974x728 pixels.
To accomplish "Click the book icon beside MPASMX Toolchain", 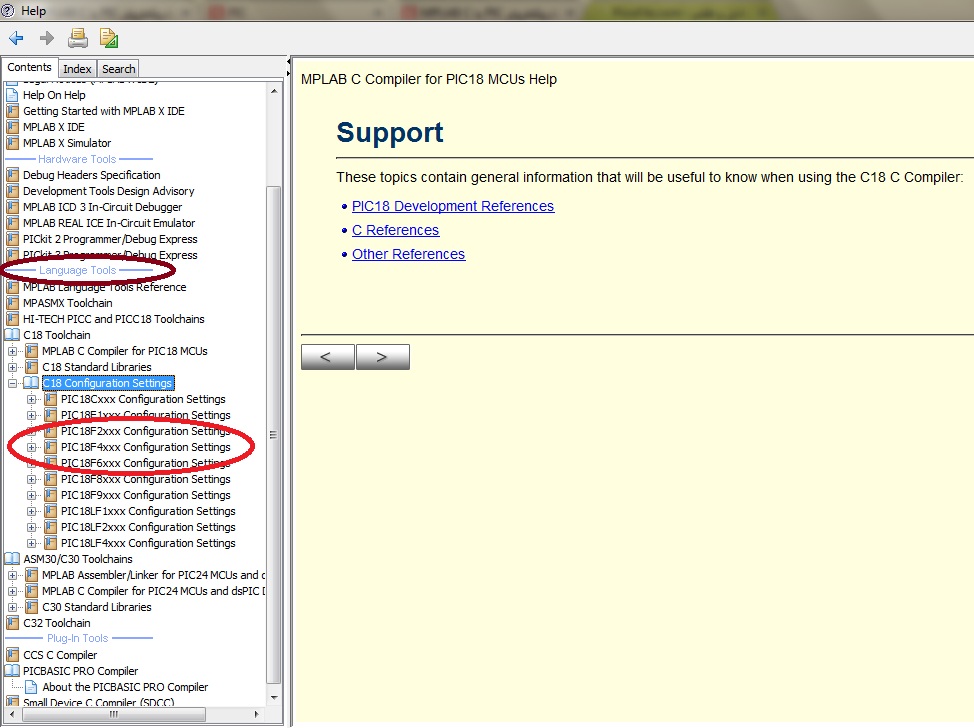I will click(x=12, y=303).
